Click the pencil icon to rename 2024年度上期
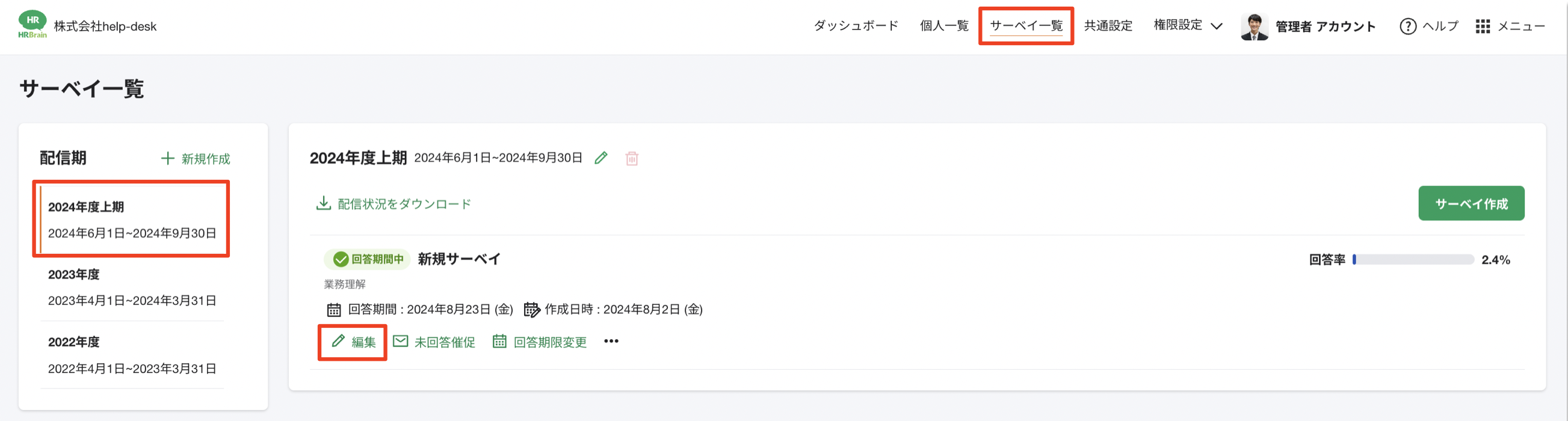The image size is (1568, 421). 602,158
